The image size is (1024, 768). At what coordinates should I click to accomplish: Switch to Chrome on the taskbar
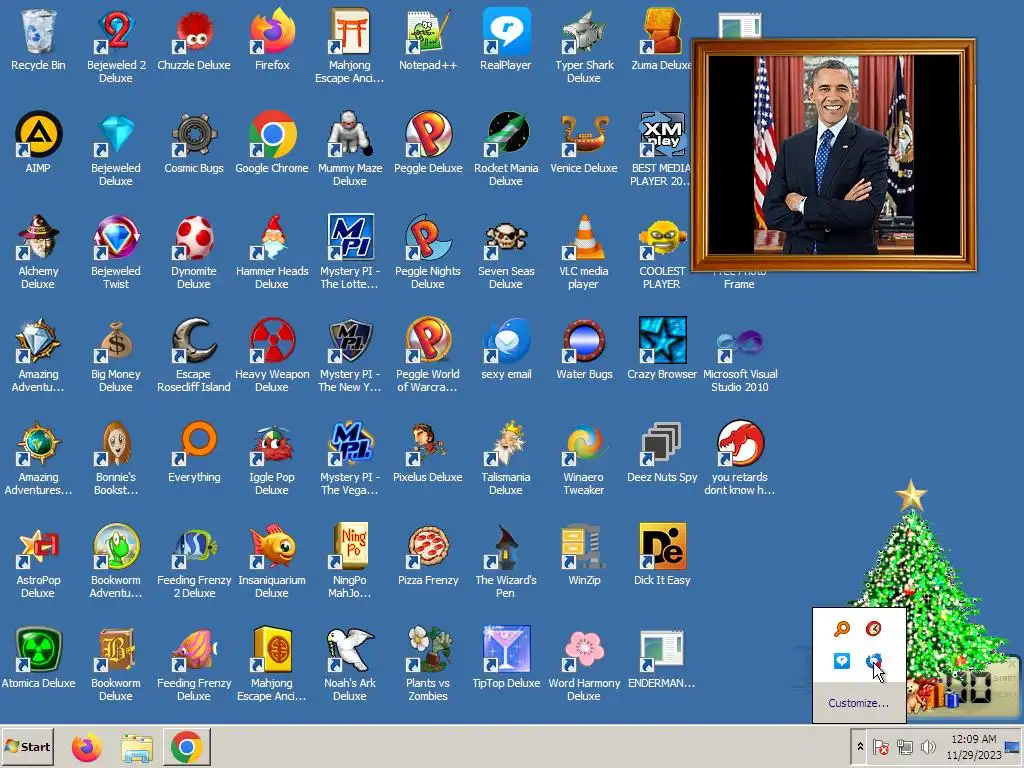tap(187, 746)
